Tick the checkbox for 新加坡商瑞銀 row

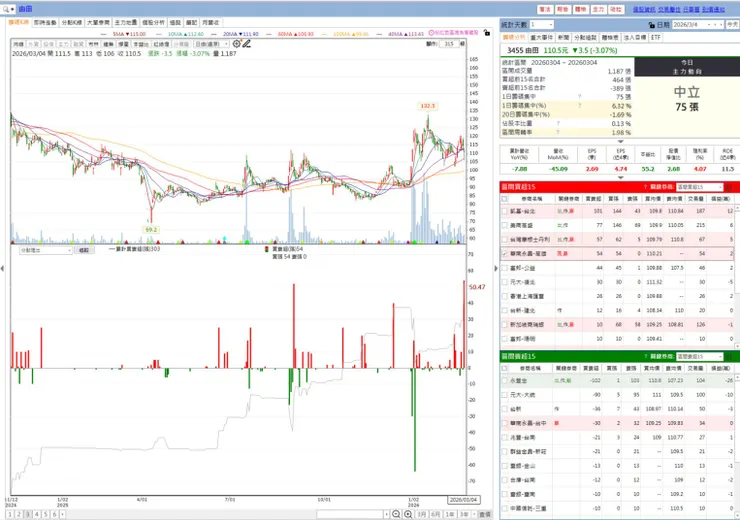[x=505, y=324]
